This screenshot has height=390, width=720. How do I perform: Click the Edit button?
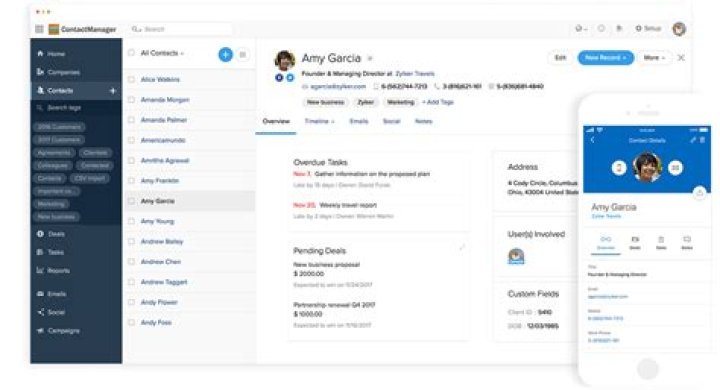pyautogui.click(x=560, y=57)
